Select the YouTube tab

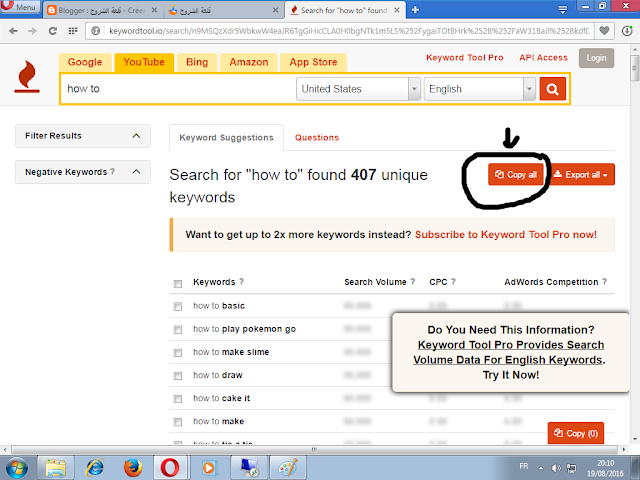144,62
